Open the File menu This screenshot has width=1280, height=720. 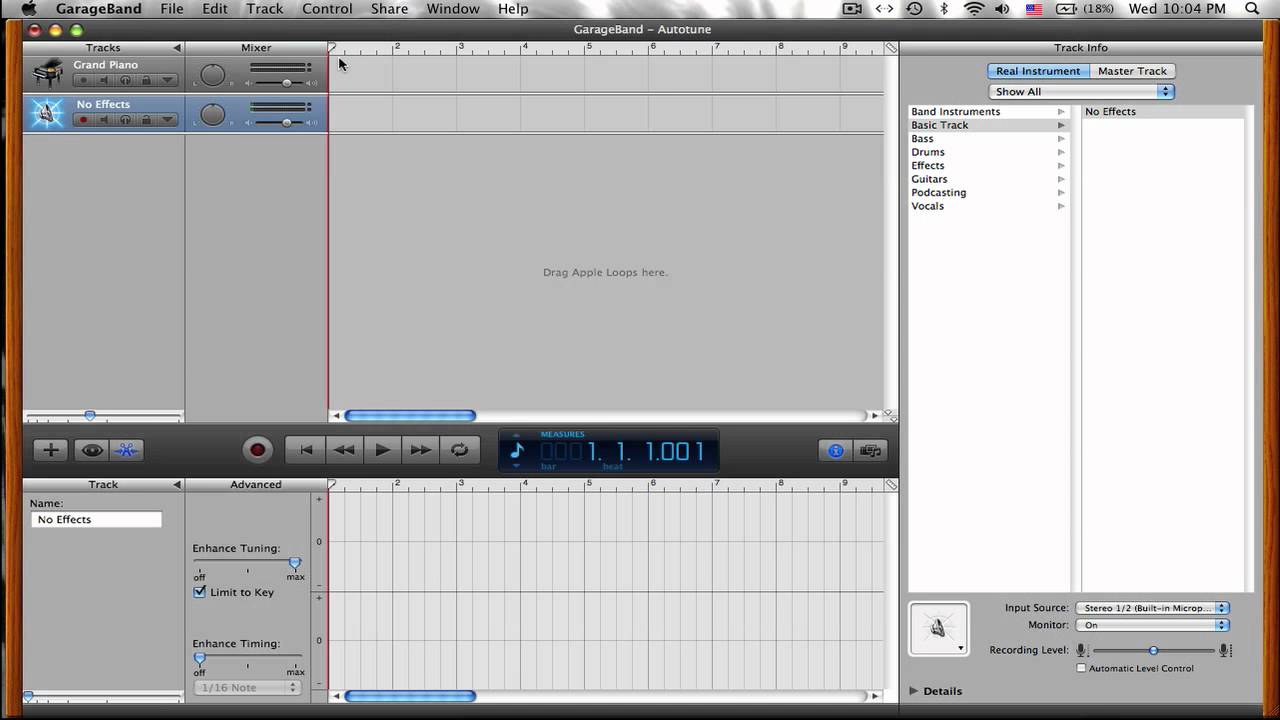(x=172, y=9)
